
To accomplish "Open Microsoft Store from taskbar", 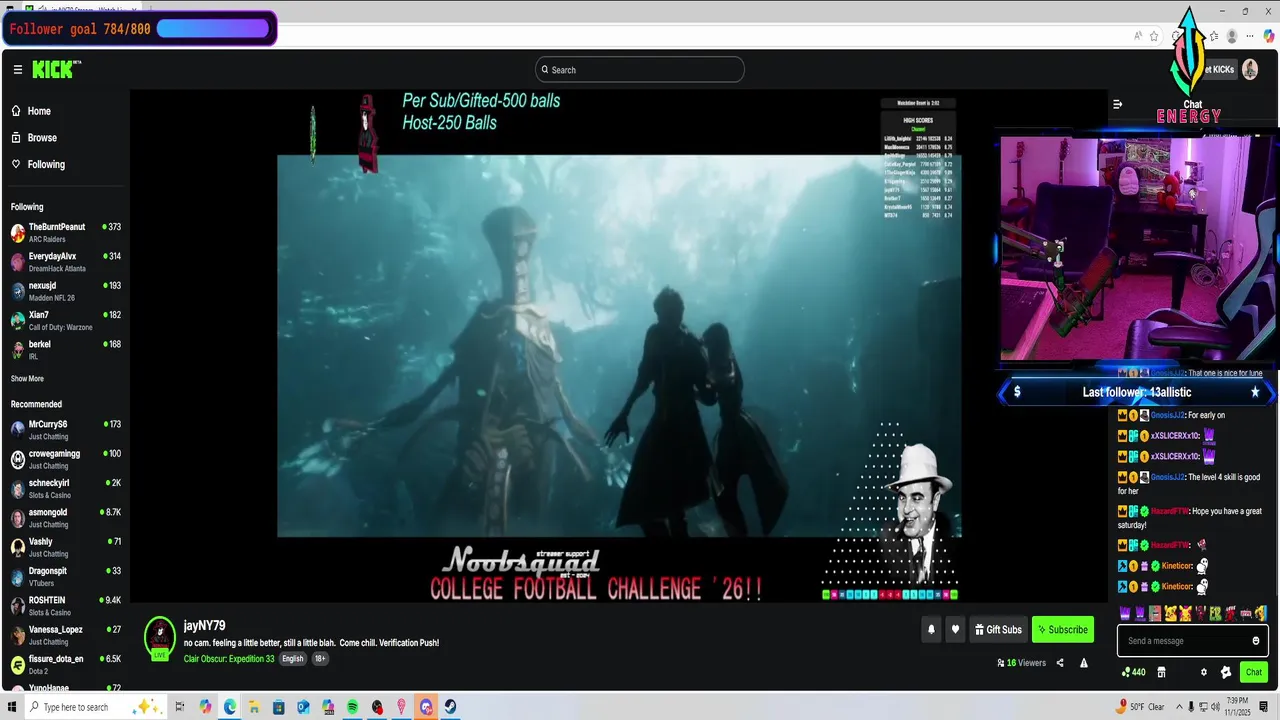I will 279,707.
